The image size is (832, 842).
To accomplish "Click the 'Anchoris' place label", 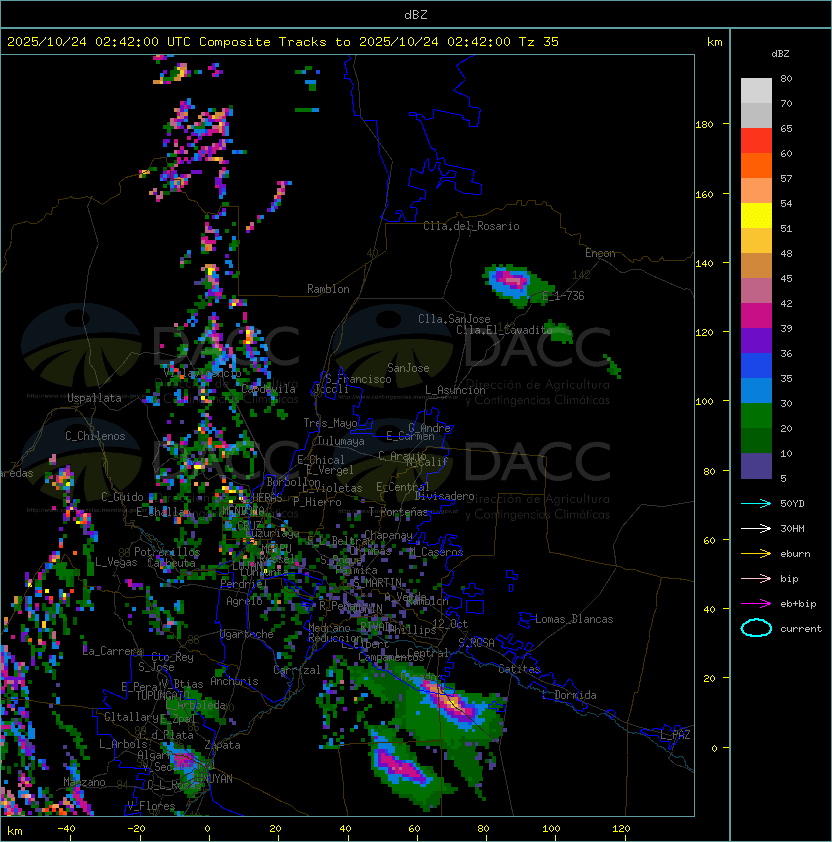I will pos(234,681).
